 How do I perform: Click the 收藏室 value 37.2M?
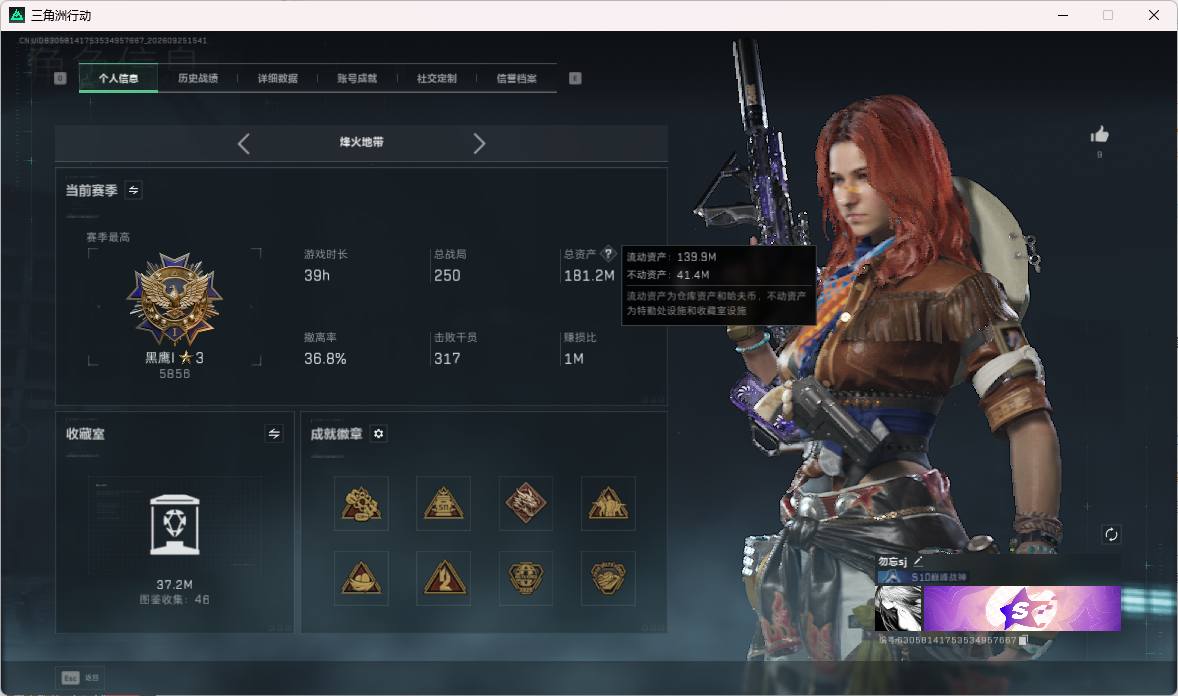click(174, 584)
